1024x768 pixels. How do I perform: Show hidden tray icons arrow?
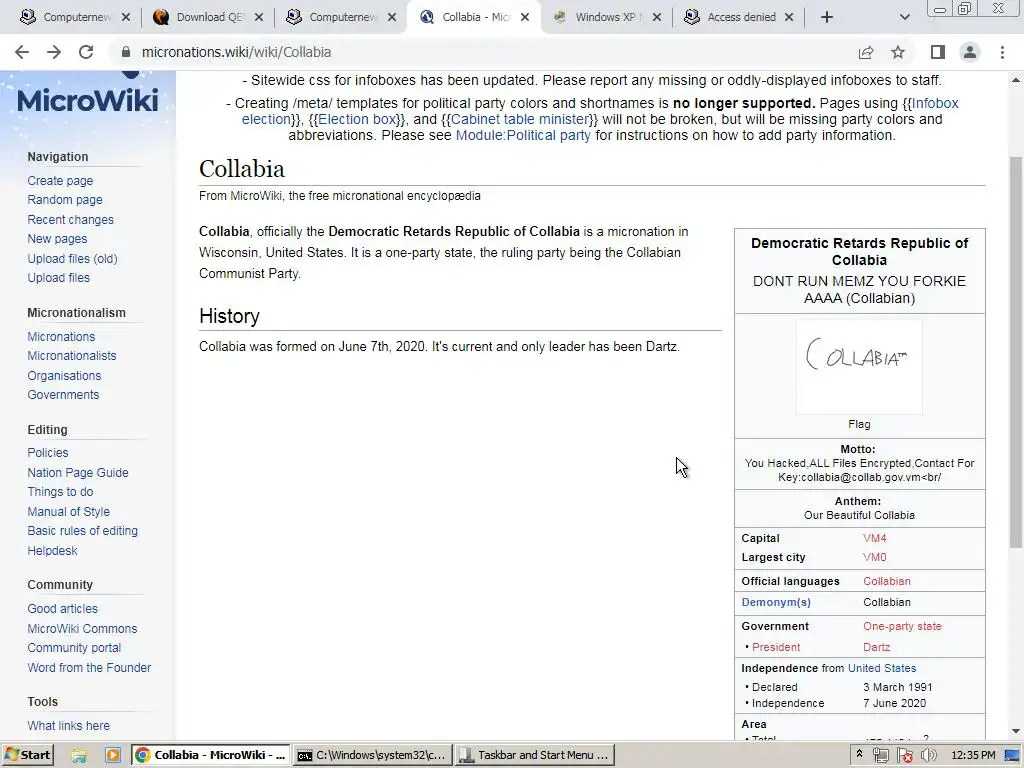click(x=859, y=754)
